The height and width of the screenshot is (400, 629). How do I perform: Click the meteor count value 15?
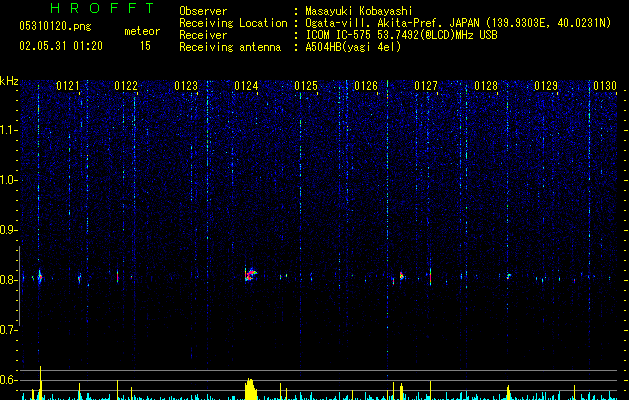coord(145,46)
